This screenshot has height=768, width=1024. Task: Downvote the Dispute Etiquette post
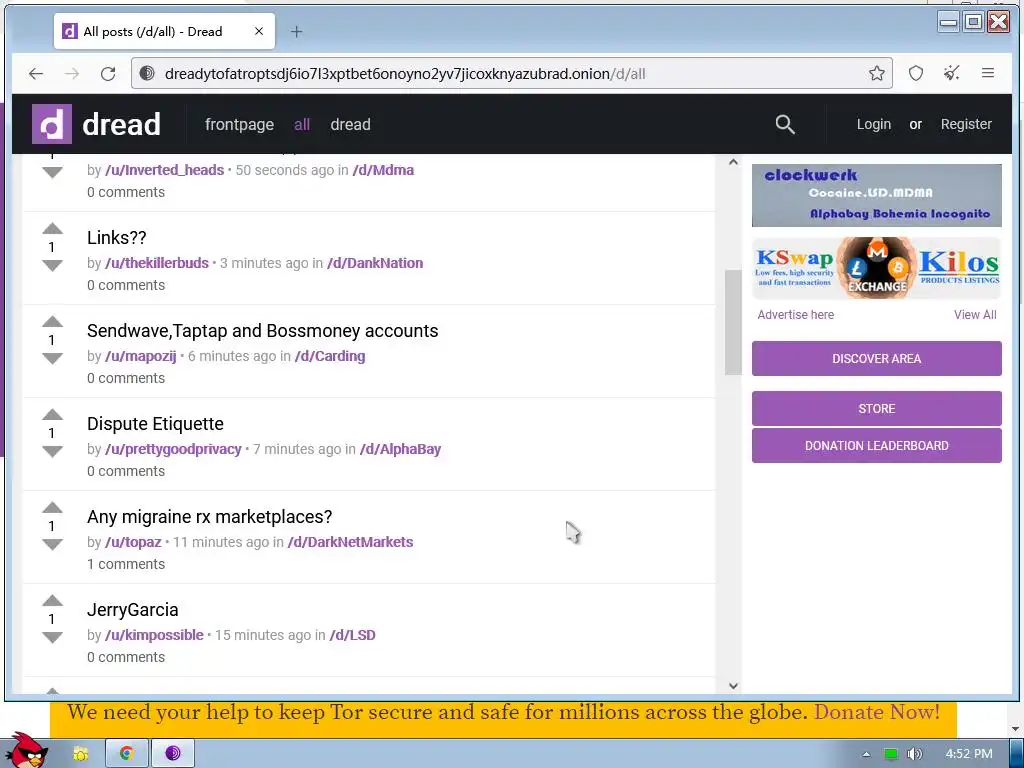pyautogui.click(x=52, y=451)
